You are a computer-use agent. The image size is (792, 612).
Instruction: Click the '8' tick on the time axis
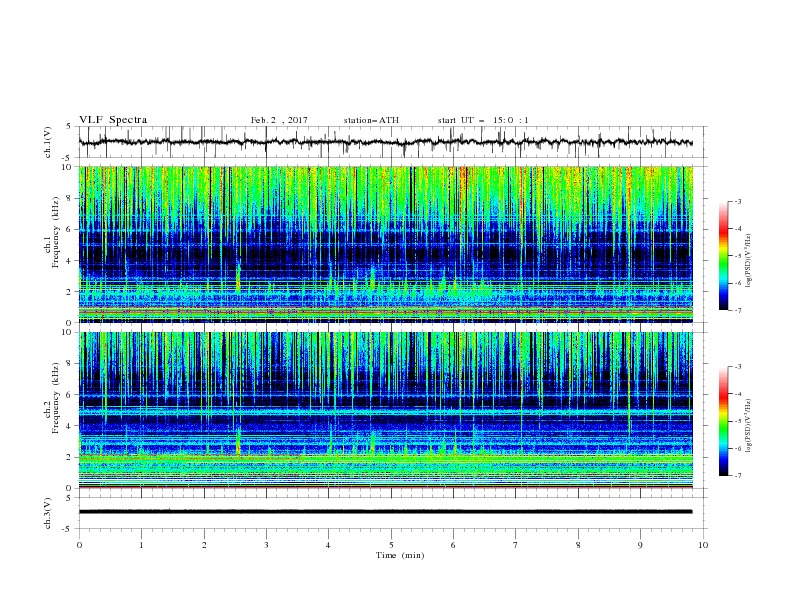tap(578, 545)
